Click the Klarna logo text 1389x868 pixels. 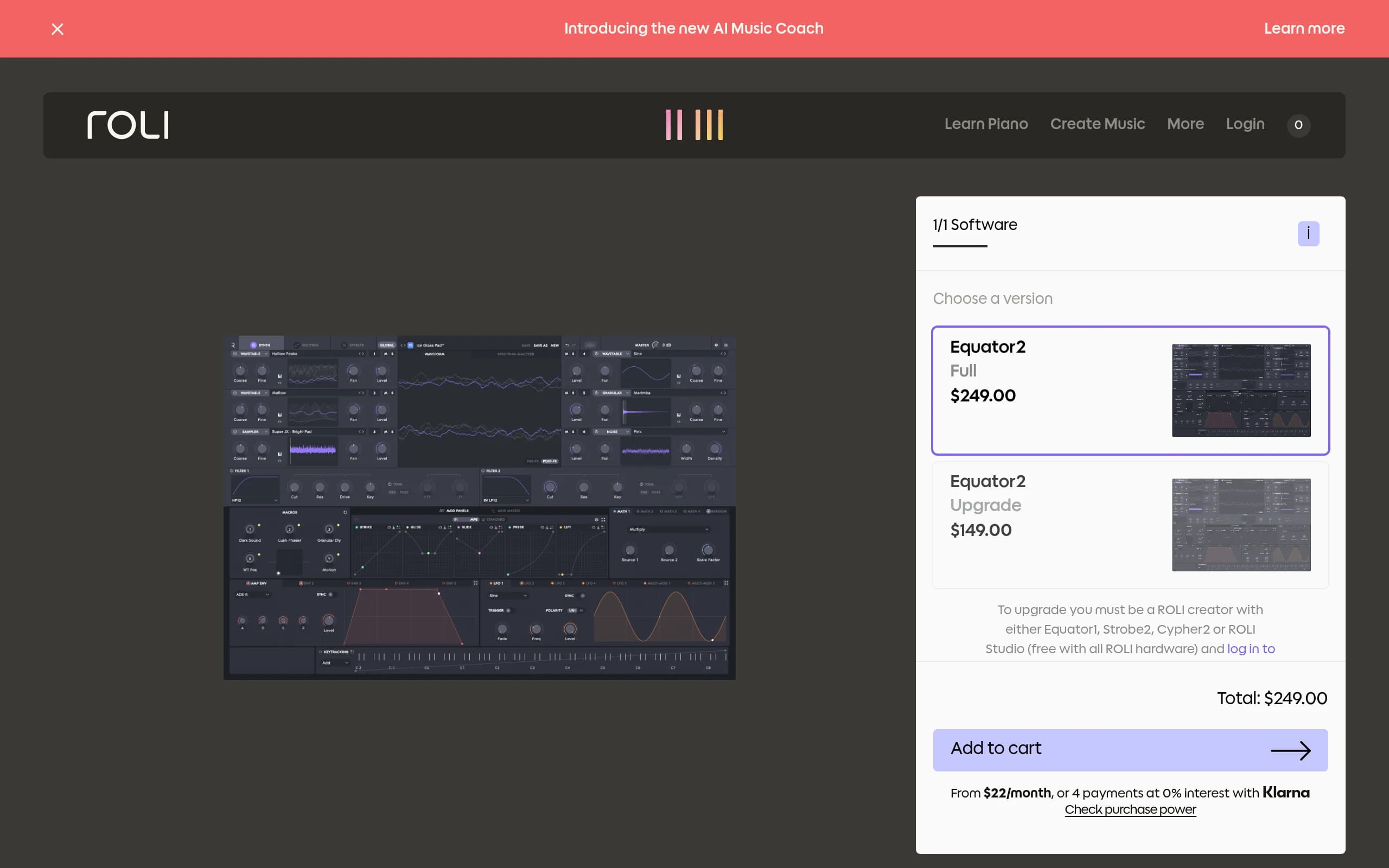tap(1286, 793)
